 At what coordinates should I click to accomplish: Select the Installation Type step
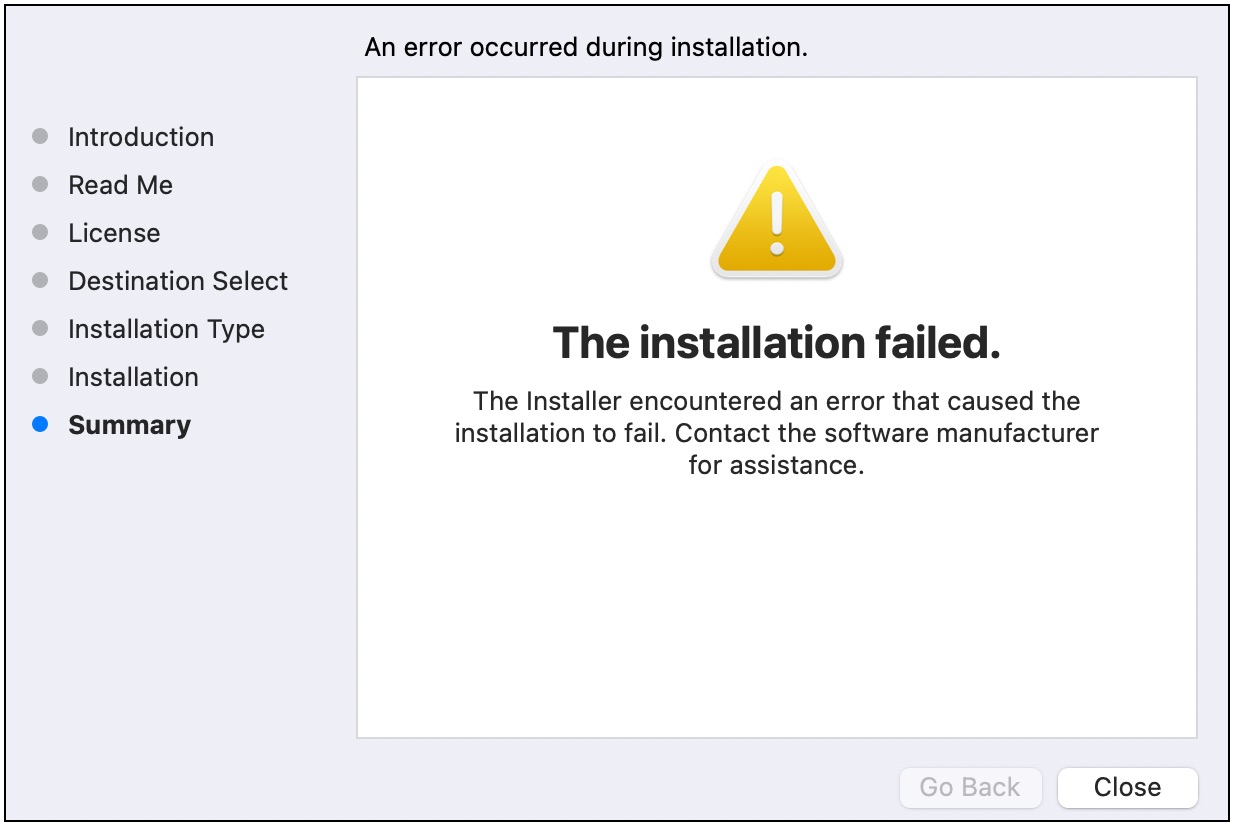click(165, 329)
